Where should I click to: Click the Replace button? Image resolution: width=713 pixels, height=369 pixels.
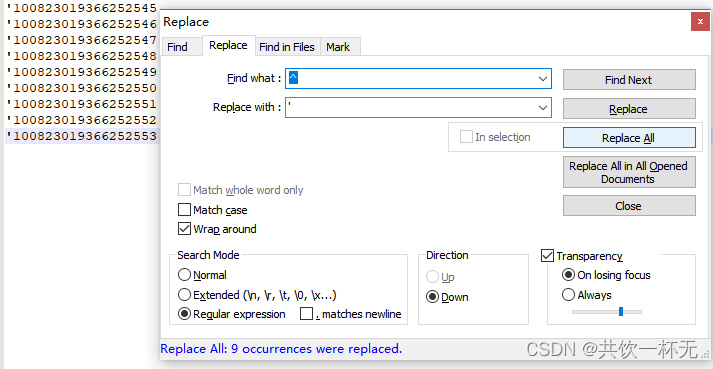pos(629,109)
